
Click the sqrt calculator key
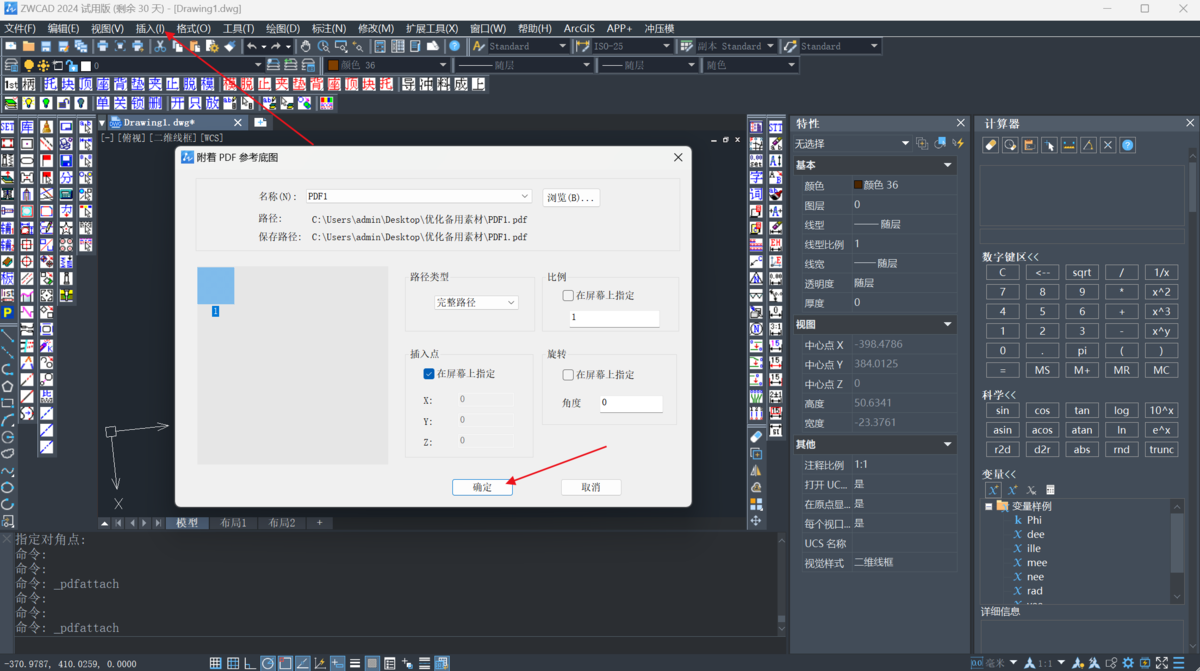[x=1082, y=272]
